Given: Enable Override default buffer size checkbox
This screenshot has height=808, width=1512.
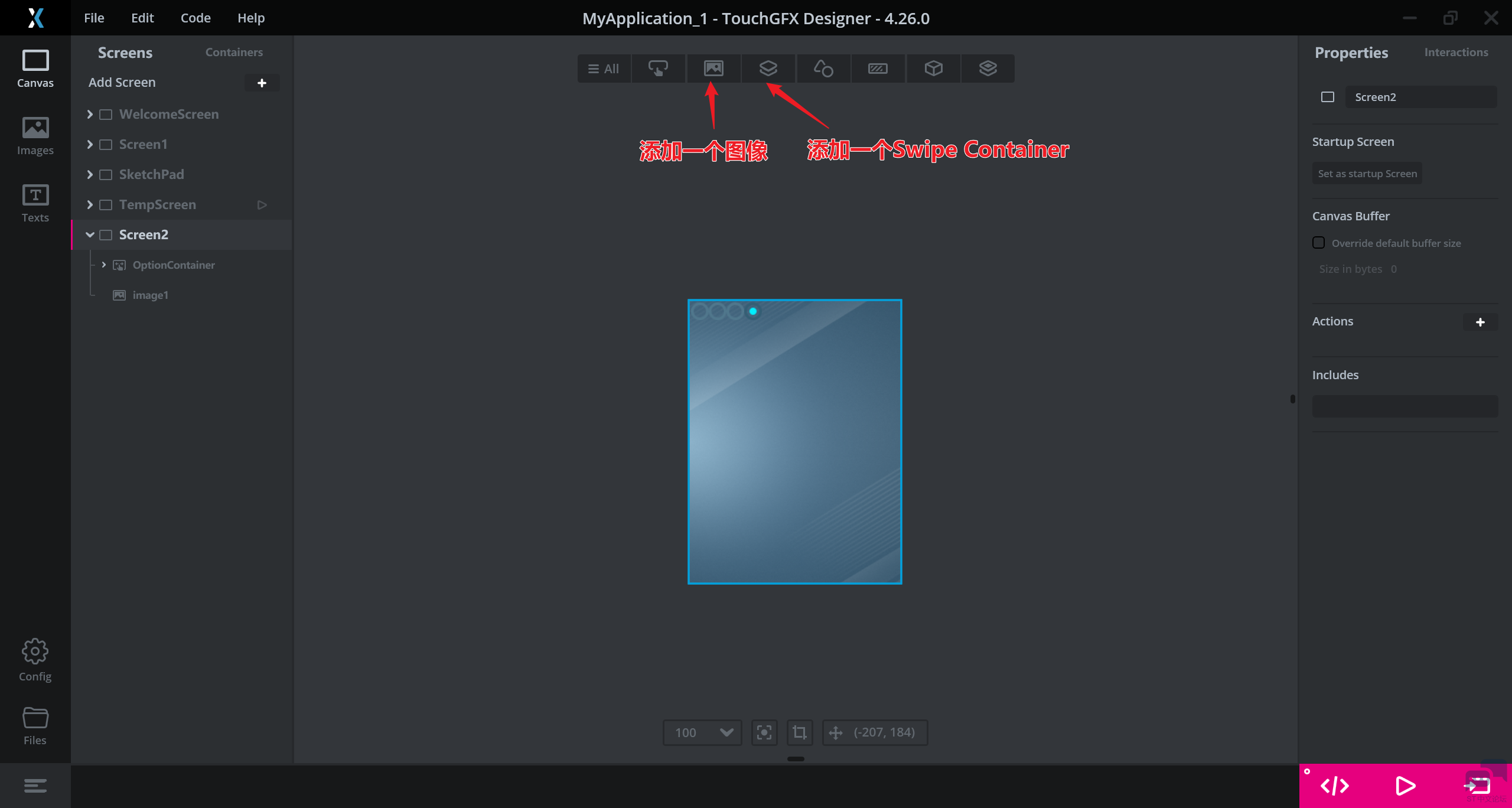Looking at the screenshot, I should pyautogui.click(x=1318, y=243).
